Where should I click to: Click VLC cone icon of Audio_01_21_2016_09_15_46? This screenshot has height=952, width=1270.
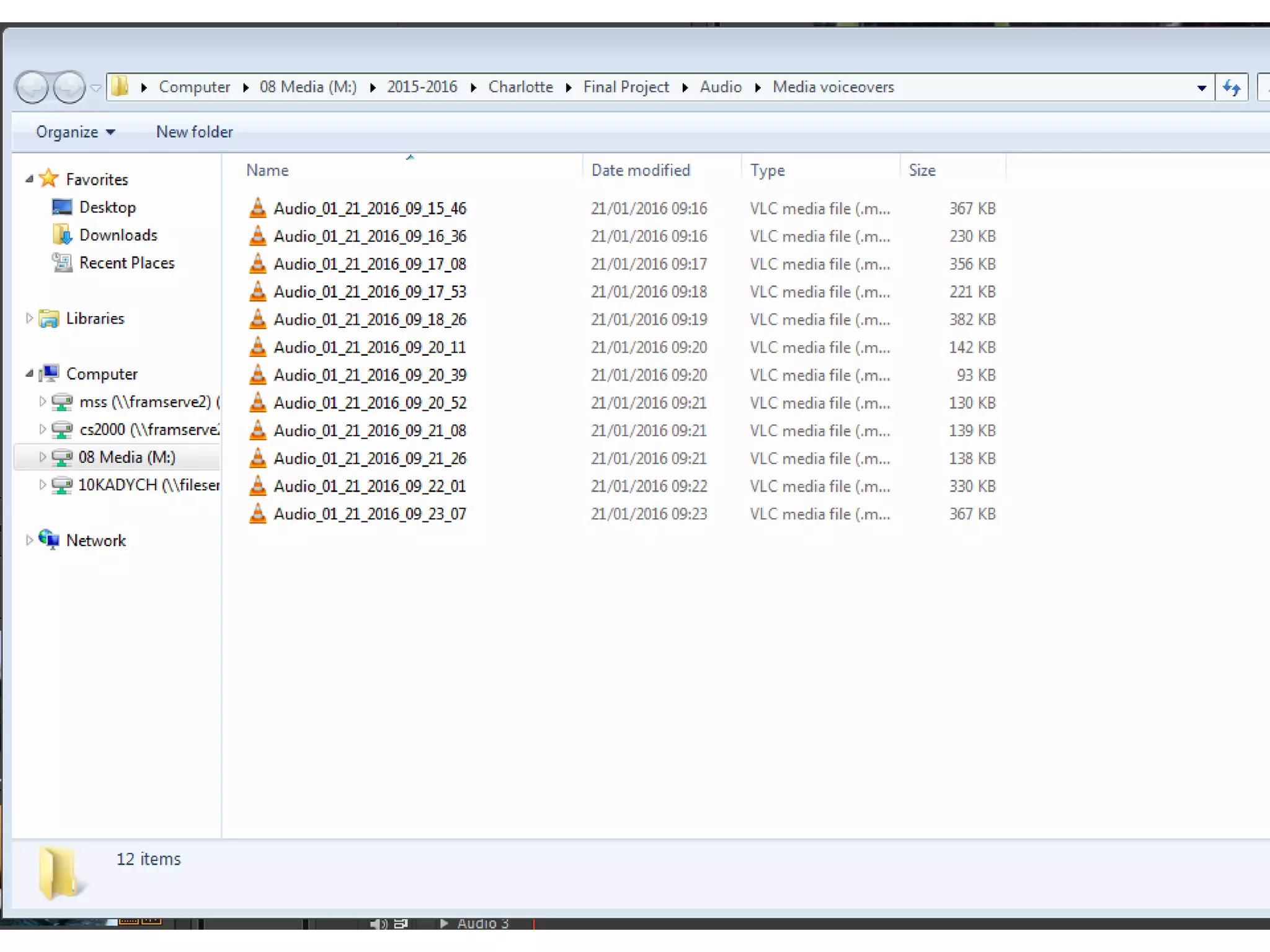pyautogui.click(x=257, y=208)
